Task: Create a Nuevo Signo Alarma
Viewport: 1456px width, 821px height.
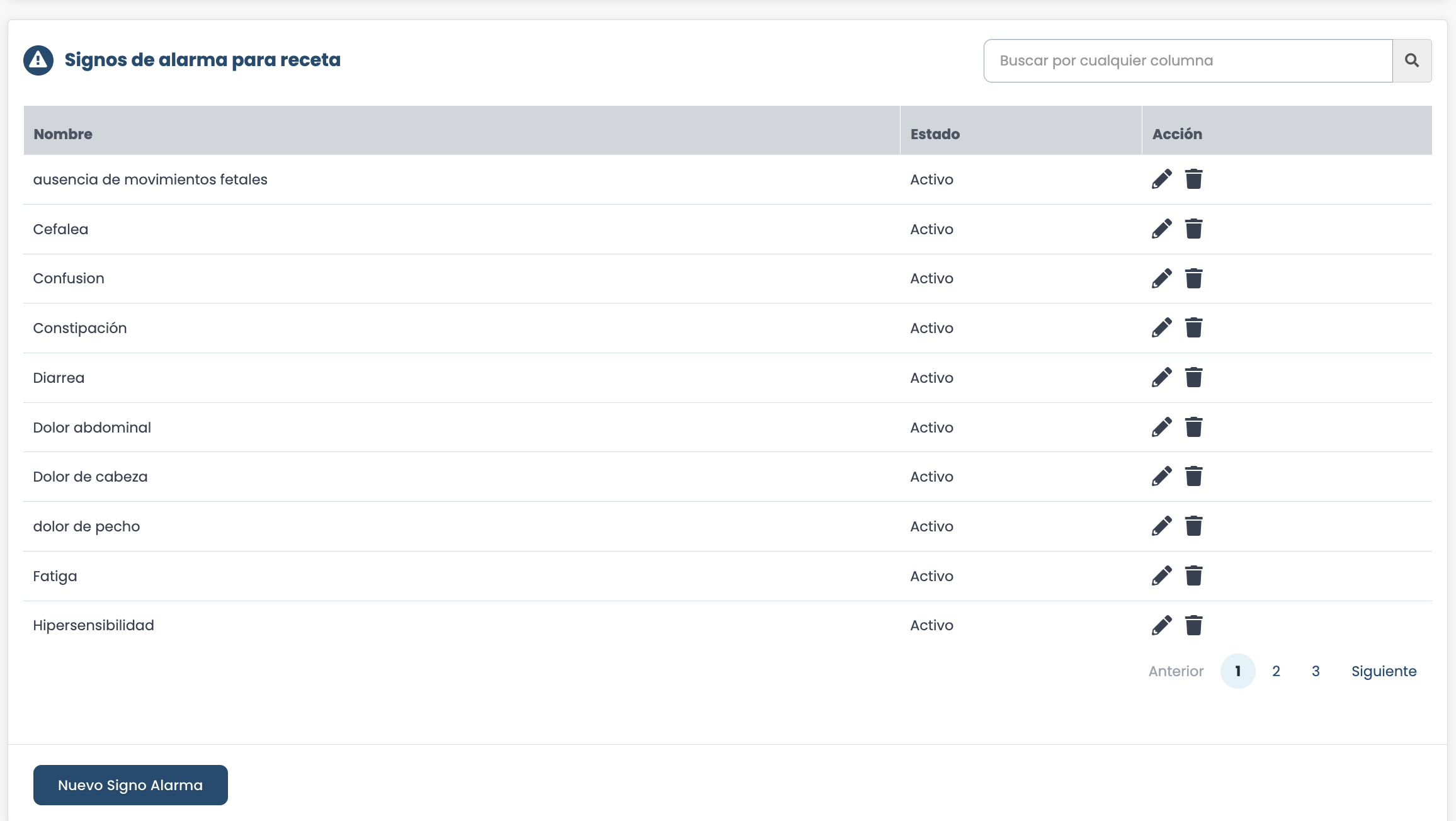Action: pos(130,785)
